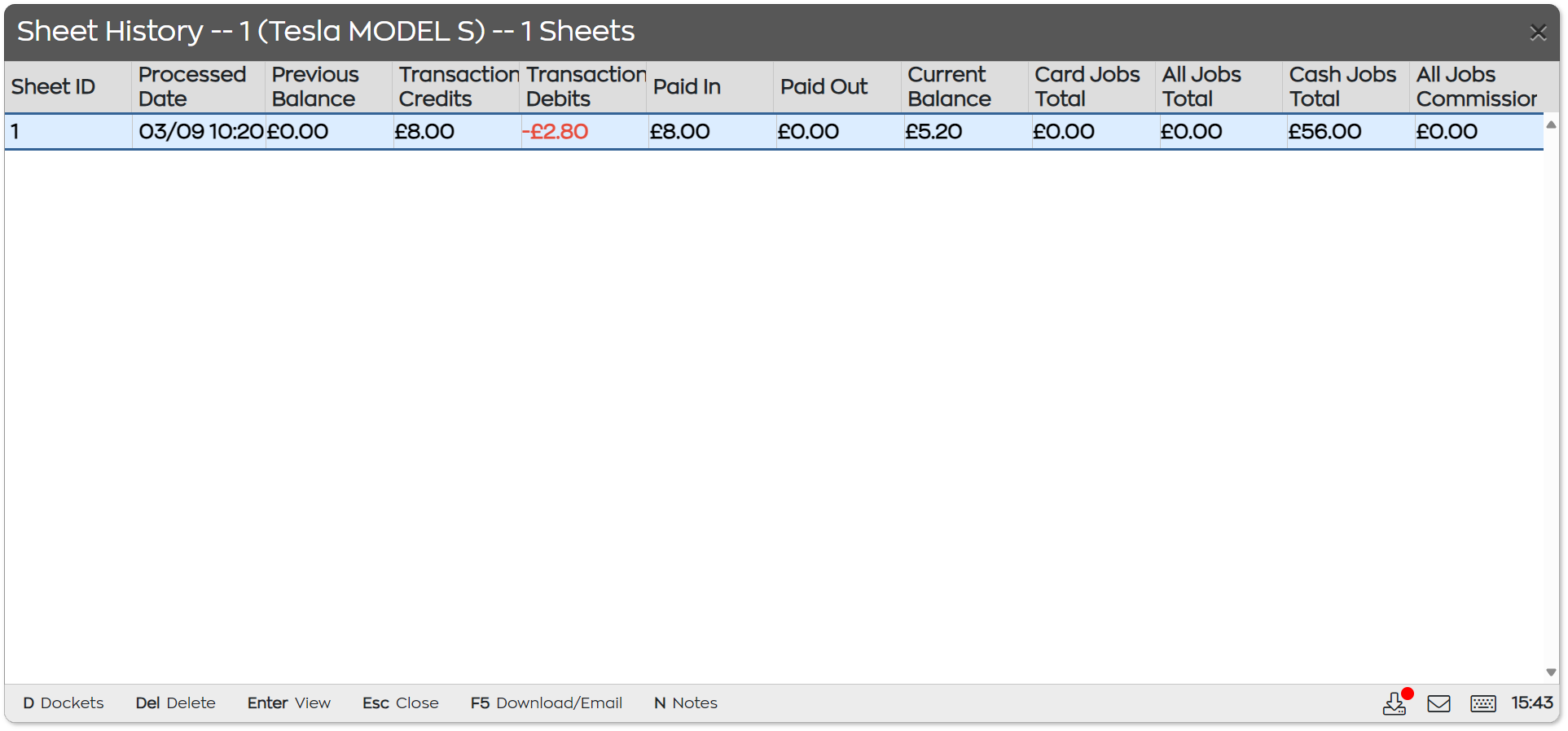The image size is (1568, 731).
Task: Click the Del Delete button
Action: click(175, 703)
